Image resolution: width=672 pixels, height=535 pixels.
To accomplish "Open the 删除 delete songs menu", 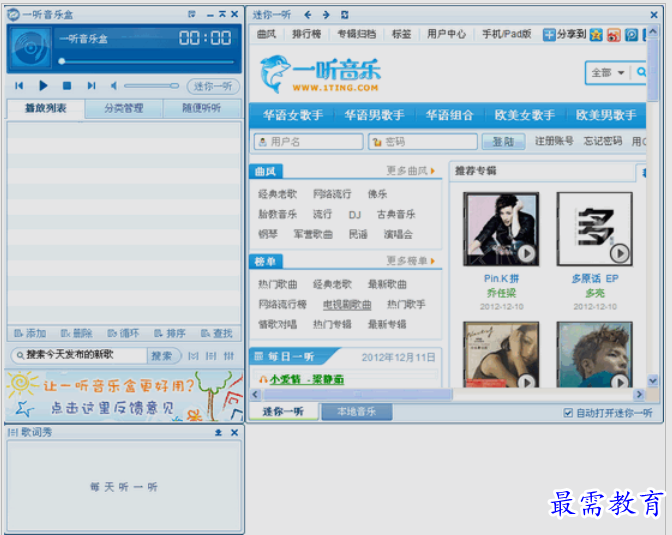I will pyautogui.click(x=76, y=333).
